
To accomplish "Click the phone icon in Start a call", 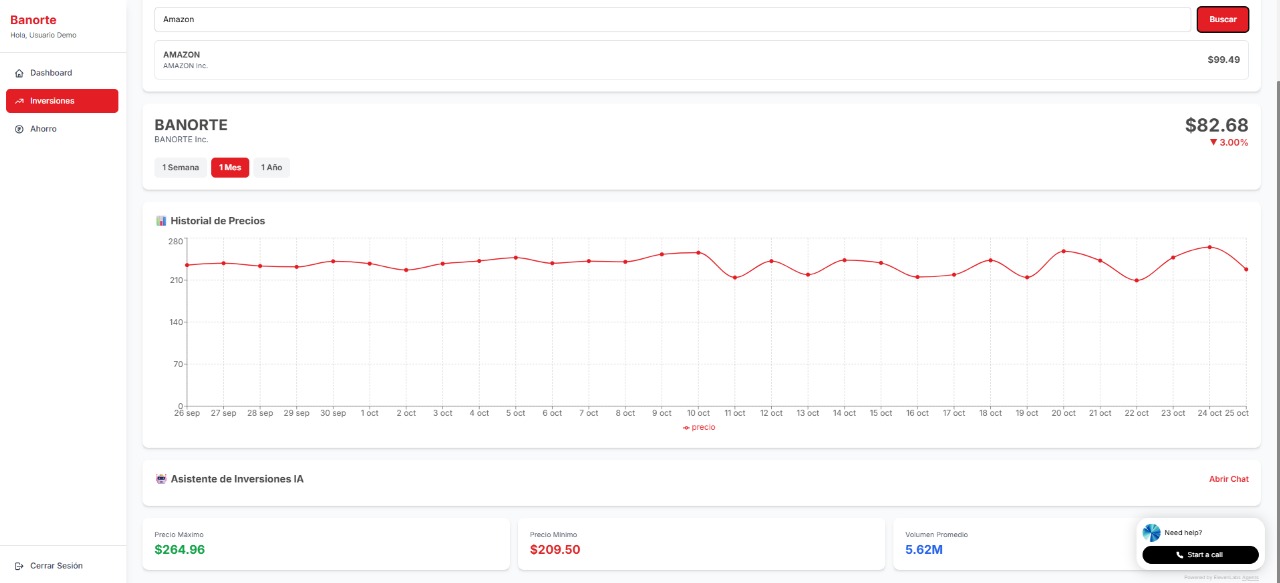I will tap(1182, 554).
